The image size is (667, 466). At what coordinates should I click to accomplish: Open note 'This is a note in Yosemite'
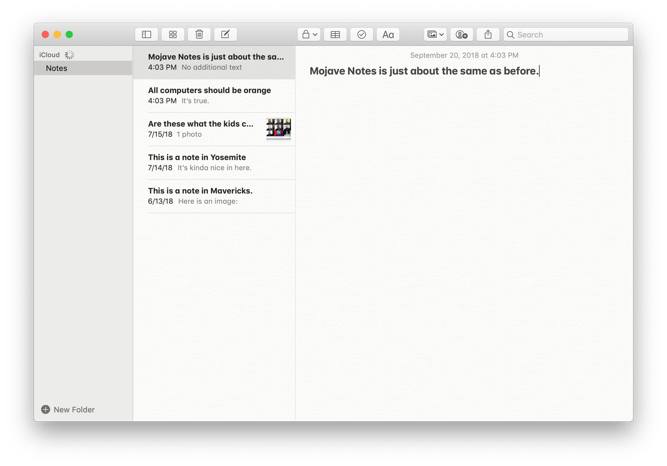214,162
